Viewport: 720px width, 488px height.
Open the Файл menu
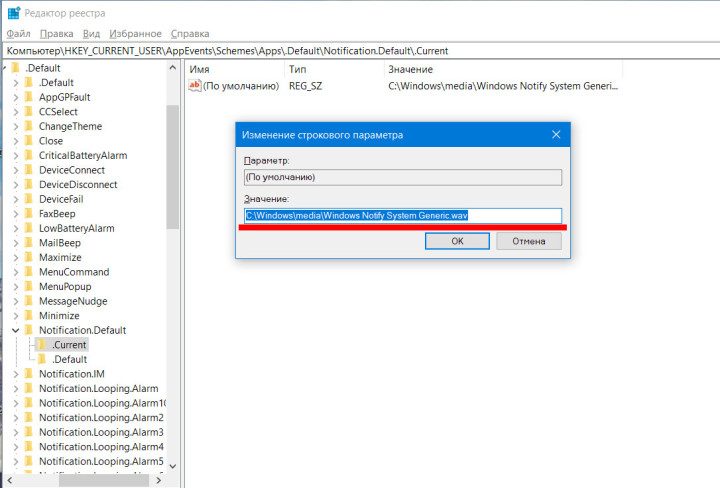(18, 33)
